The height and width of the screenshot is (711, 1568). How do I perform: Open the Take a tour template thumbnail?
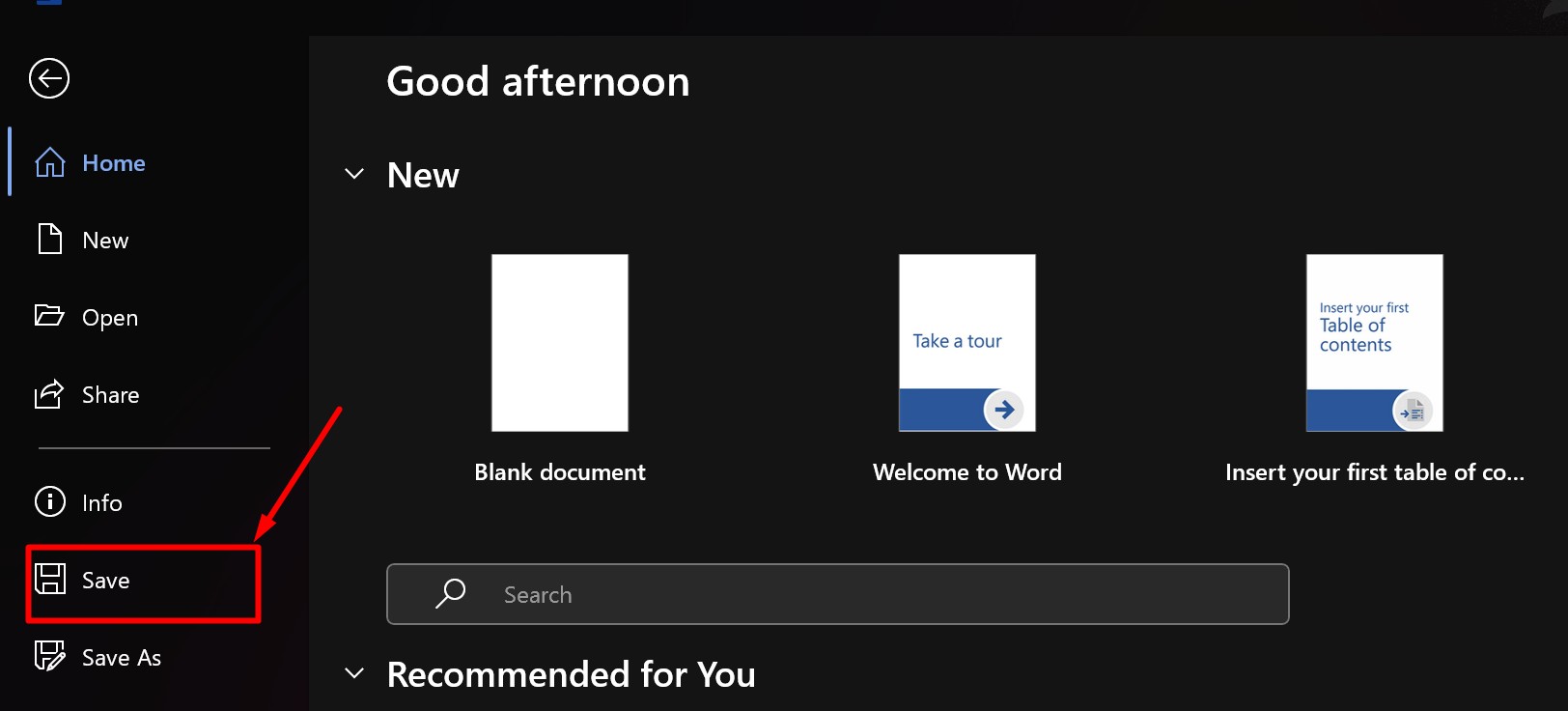point(967,343)
